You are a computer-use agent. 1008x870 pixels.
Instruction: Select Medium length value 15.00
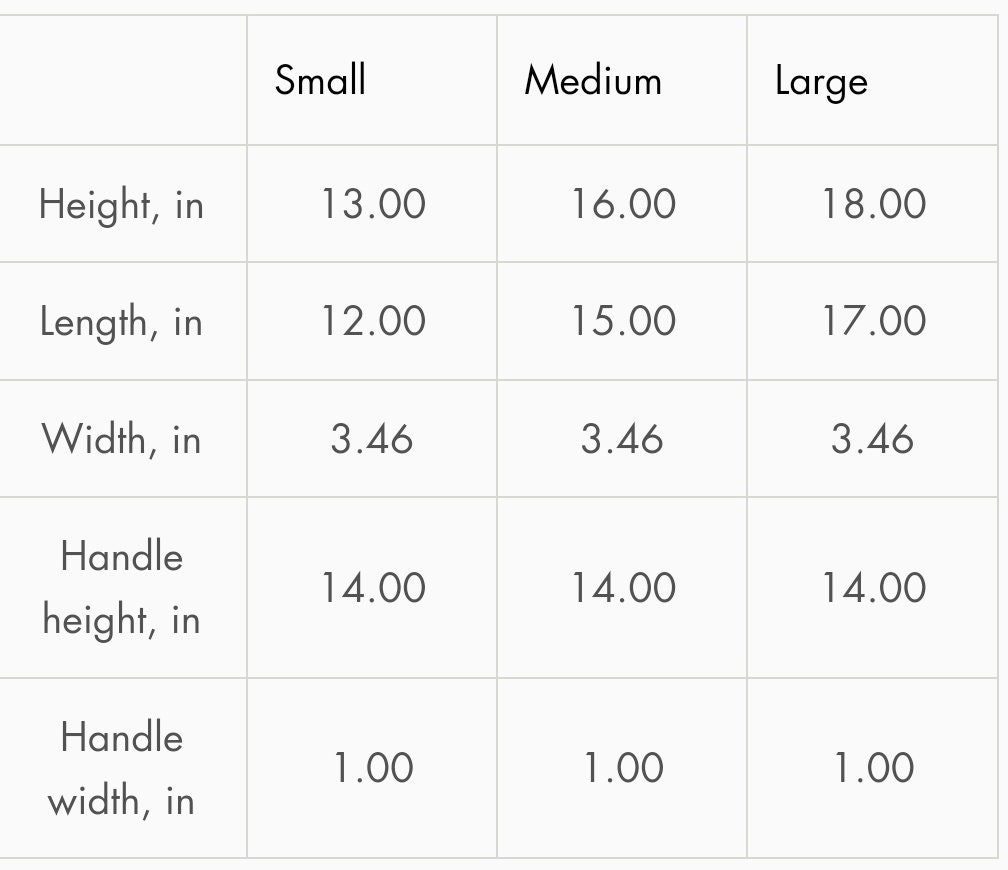click(623, 321)
